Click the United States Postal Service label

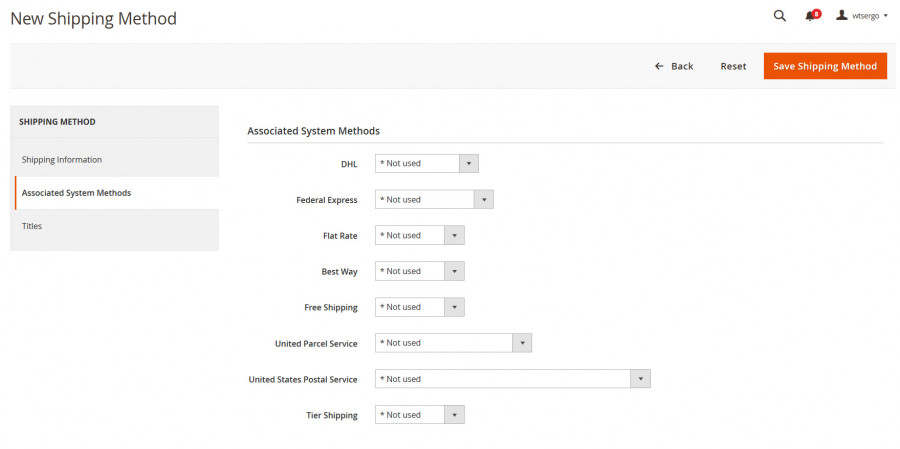click(x=303, y=380)
